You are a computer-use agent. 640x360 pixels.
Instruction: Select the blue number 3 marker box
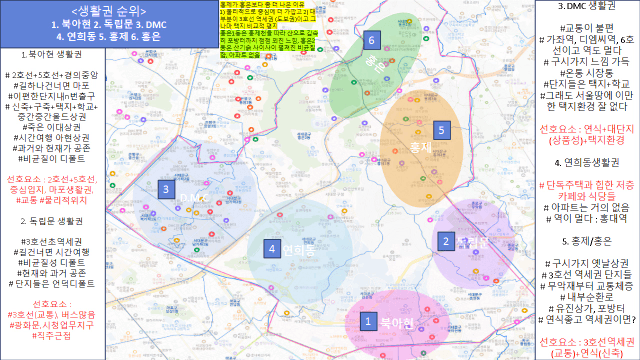[x=166, y=189]
